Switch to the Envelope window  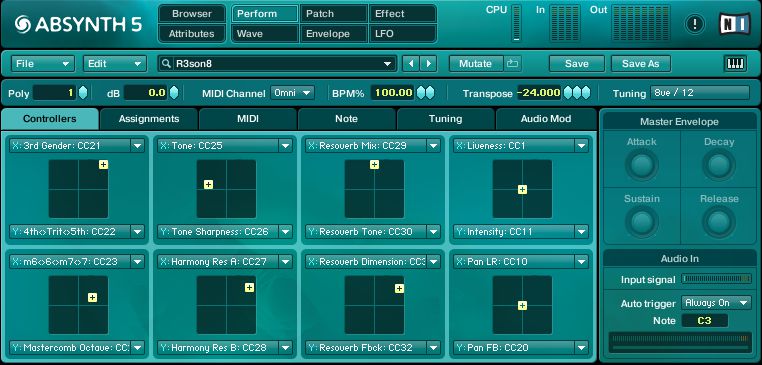coord(333,34)
